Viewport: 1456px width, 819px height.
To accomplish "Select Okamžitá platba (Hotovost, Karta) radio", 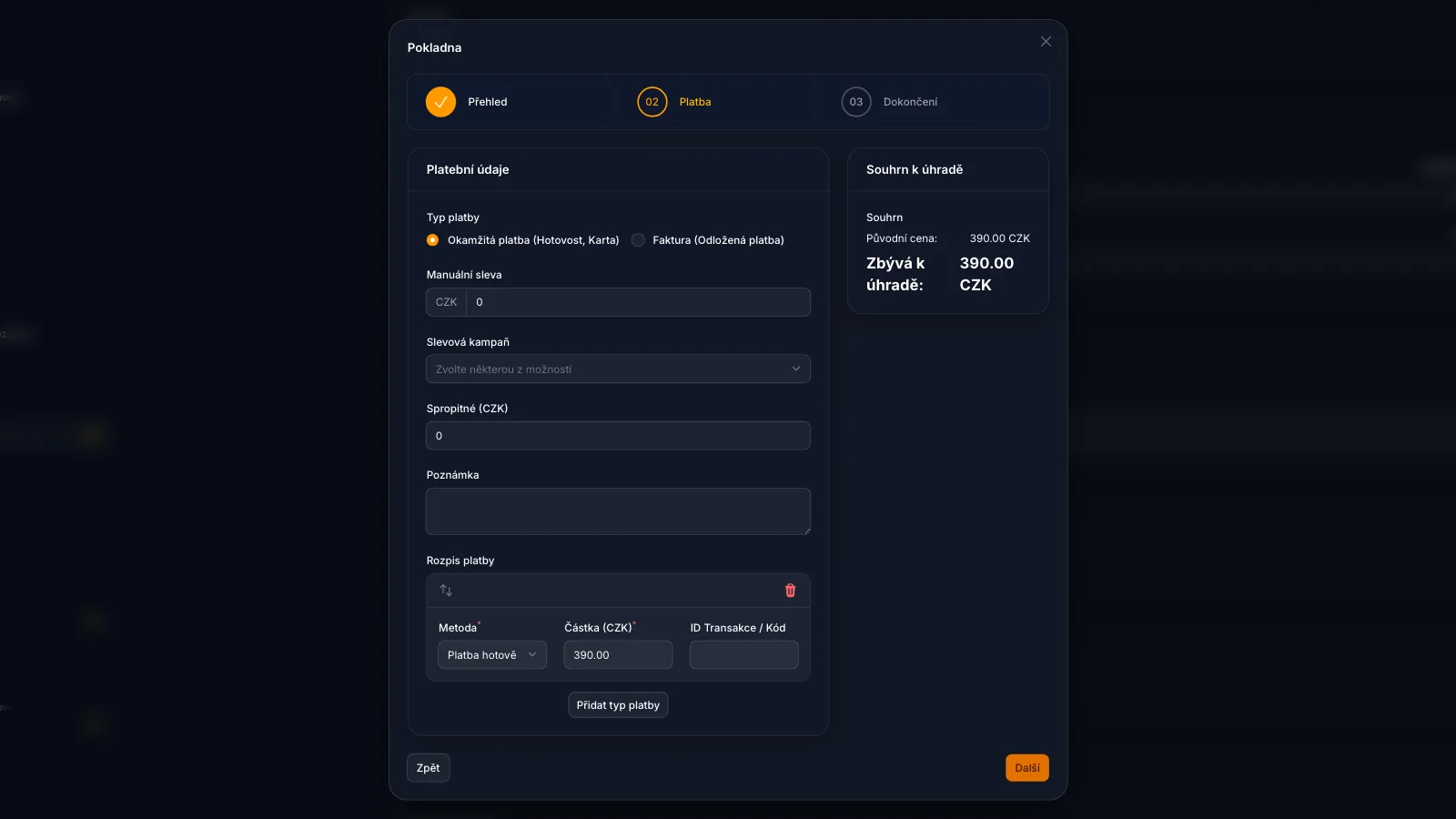I will [x=433, y=240].
